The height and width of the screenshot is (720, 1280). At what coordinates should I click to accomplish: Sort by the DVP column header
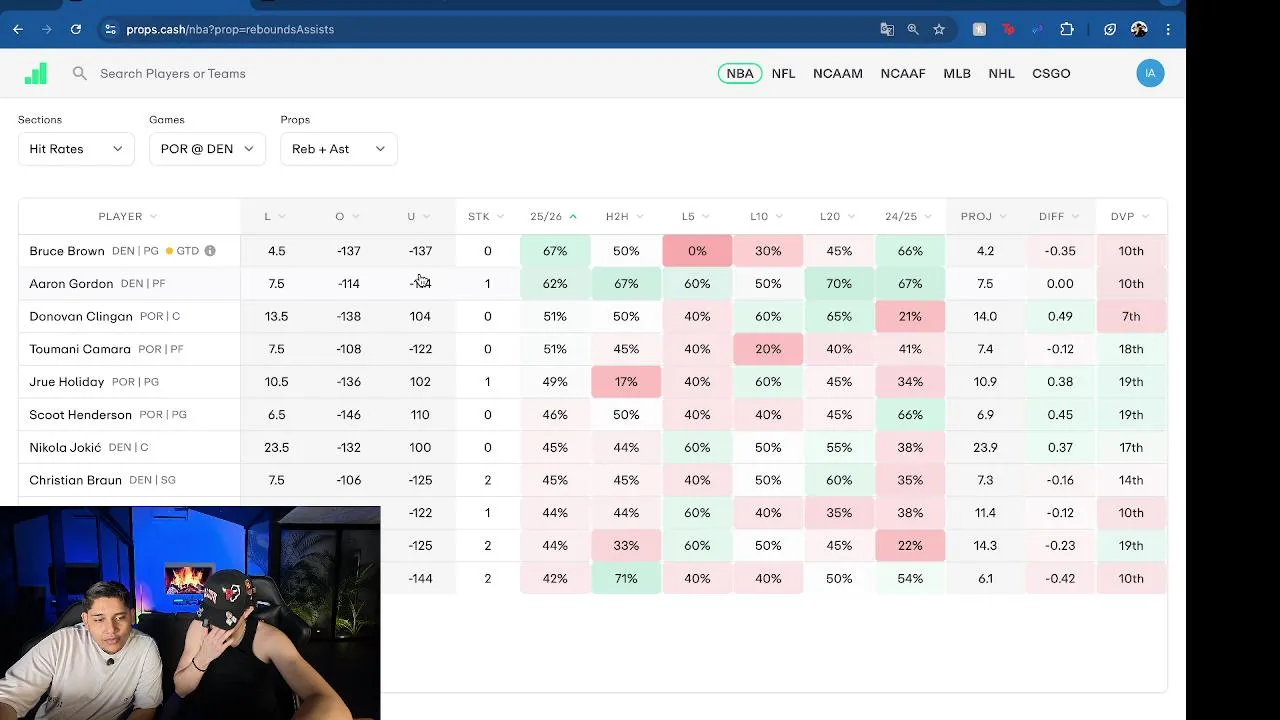pos(1130,217)
